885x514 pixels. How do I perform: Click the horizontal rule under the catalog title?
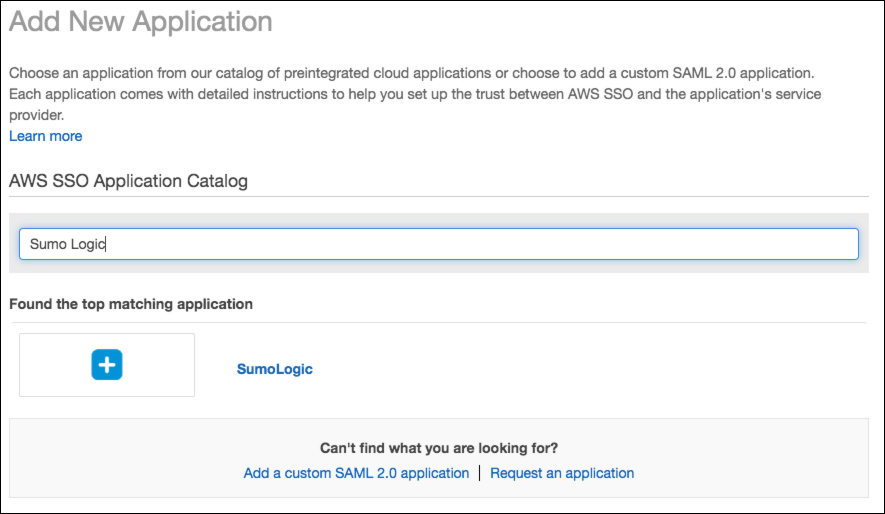438,197
